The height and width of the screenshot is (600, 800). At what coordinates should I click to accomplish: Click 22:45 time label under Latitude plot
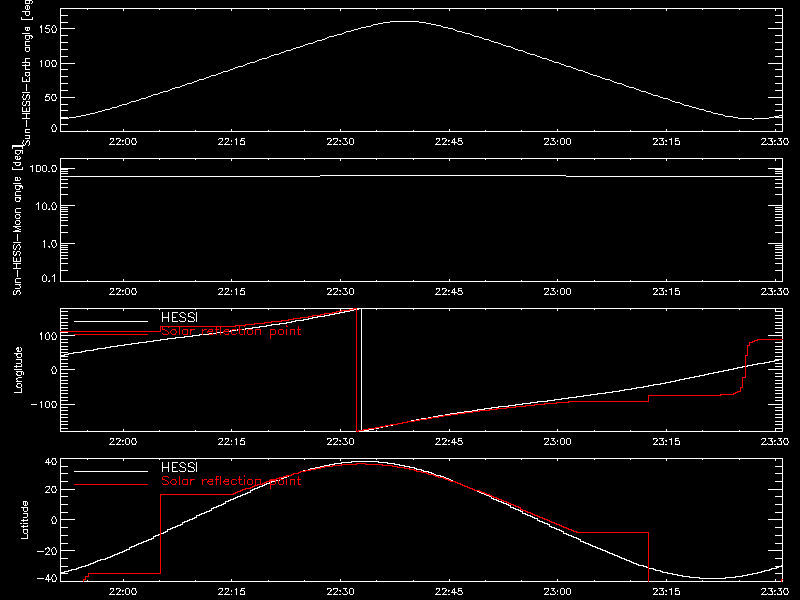(x=449, y=592)
